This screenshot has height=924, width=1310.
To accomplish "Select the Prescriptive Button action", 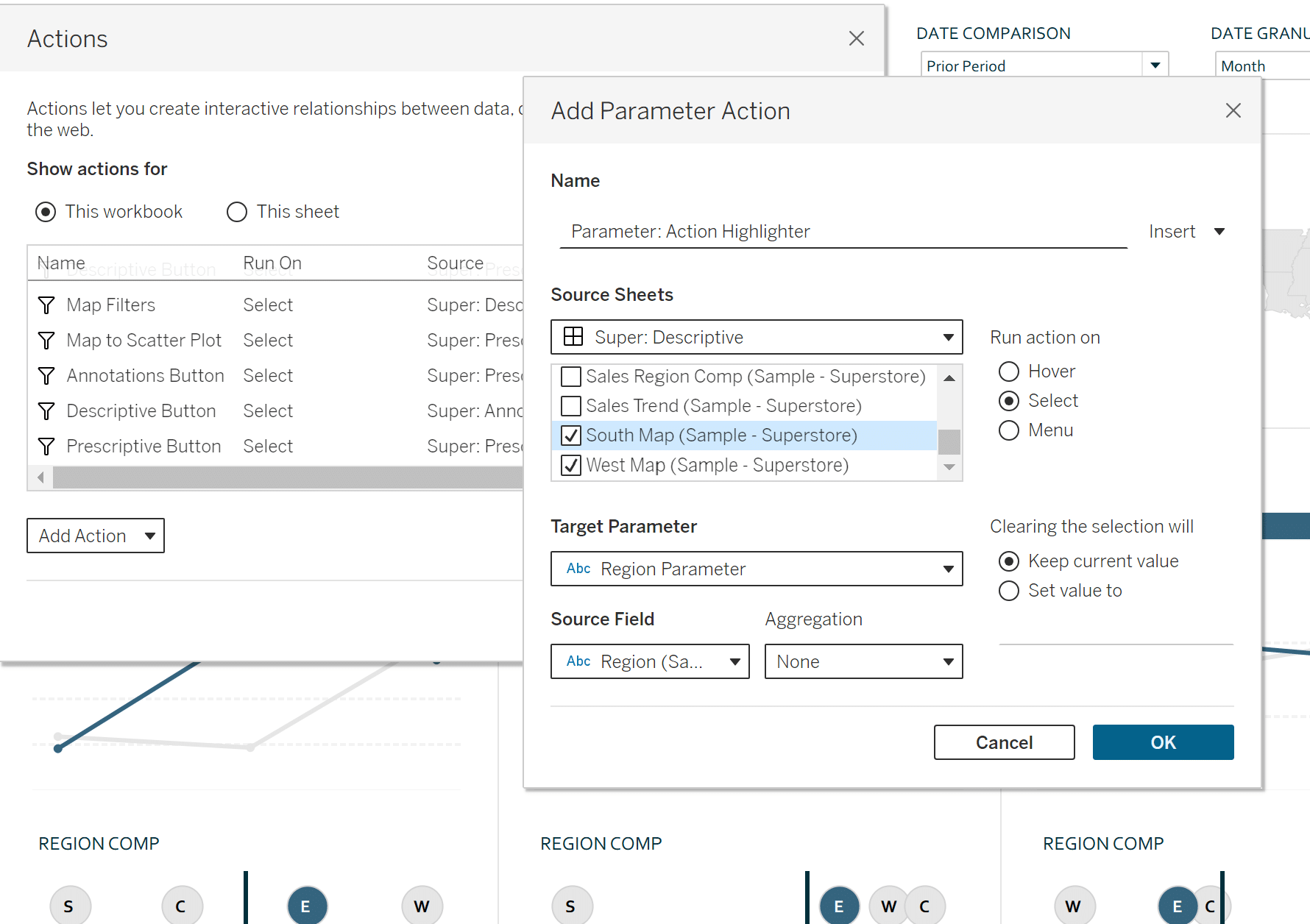I will [x=275, y=447].
